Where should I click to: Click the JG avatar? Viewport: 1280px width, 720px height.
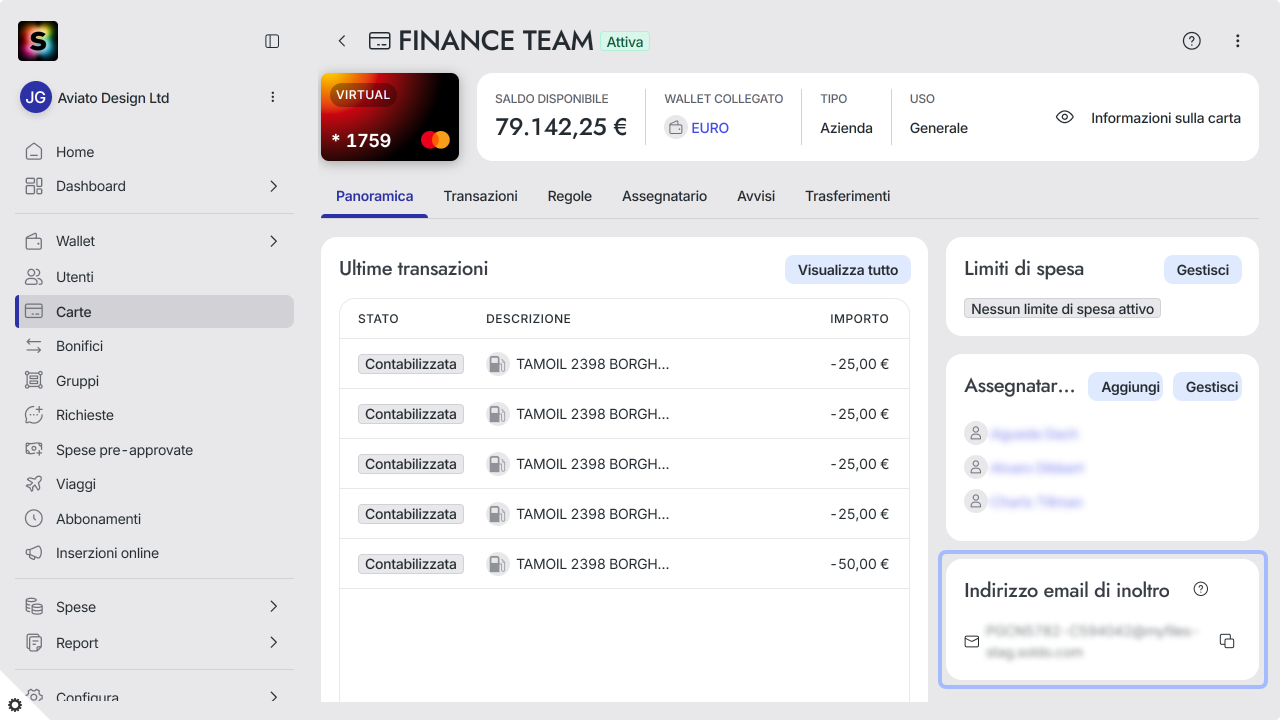click(36, 97)
